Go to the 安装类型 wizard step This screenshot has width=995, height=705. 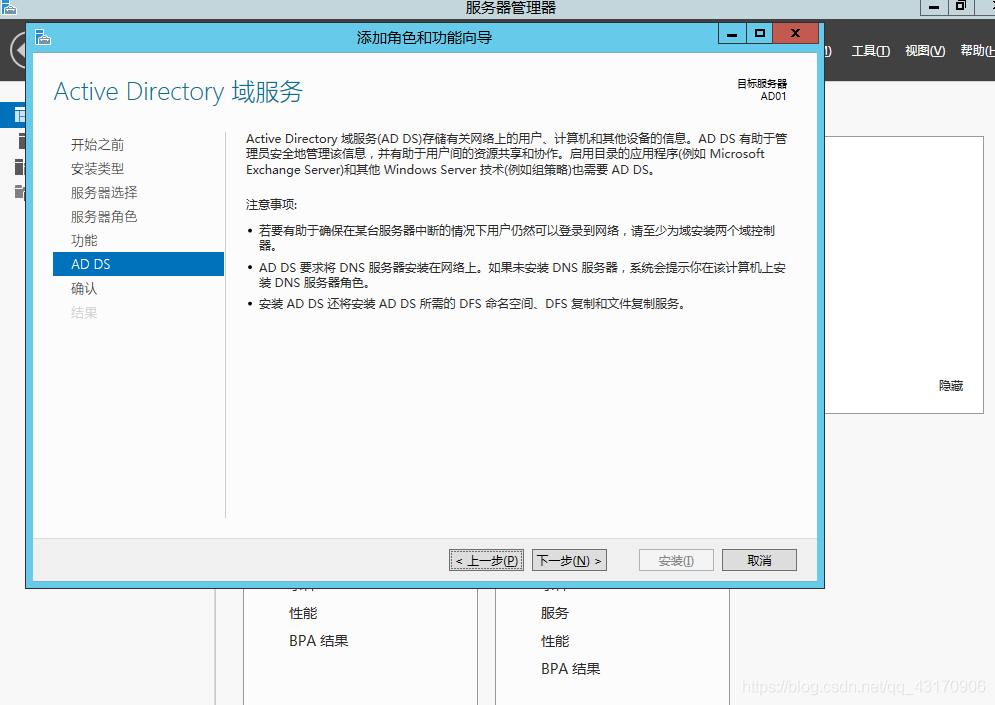(x=98, y=169)
